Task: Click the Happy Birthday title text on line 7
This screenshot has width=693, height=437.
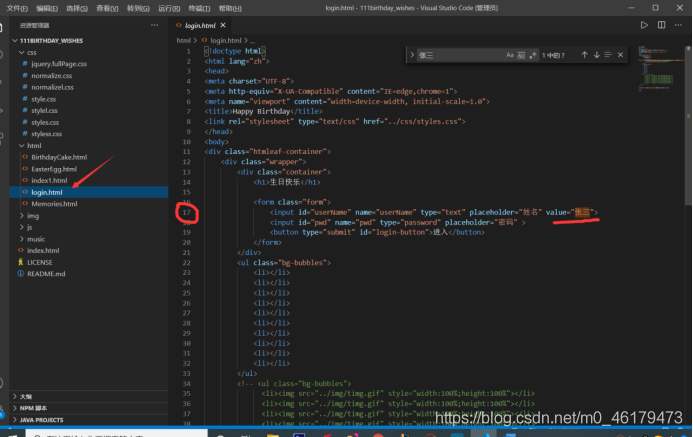Action: click(261, 111)
